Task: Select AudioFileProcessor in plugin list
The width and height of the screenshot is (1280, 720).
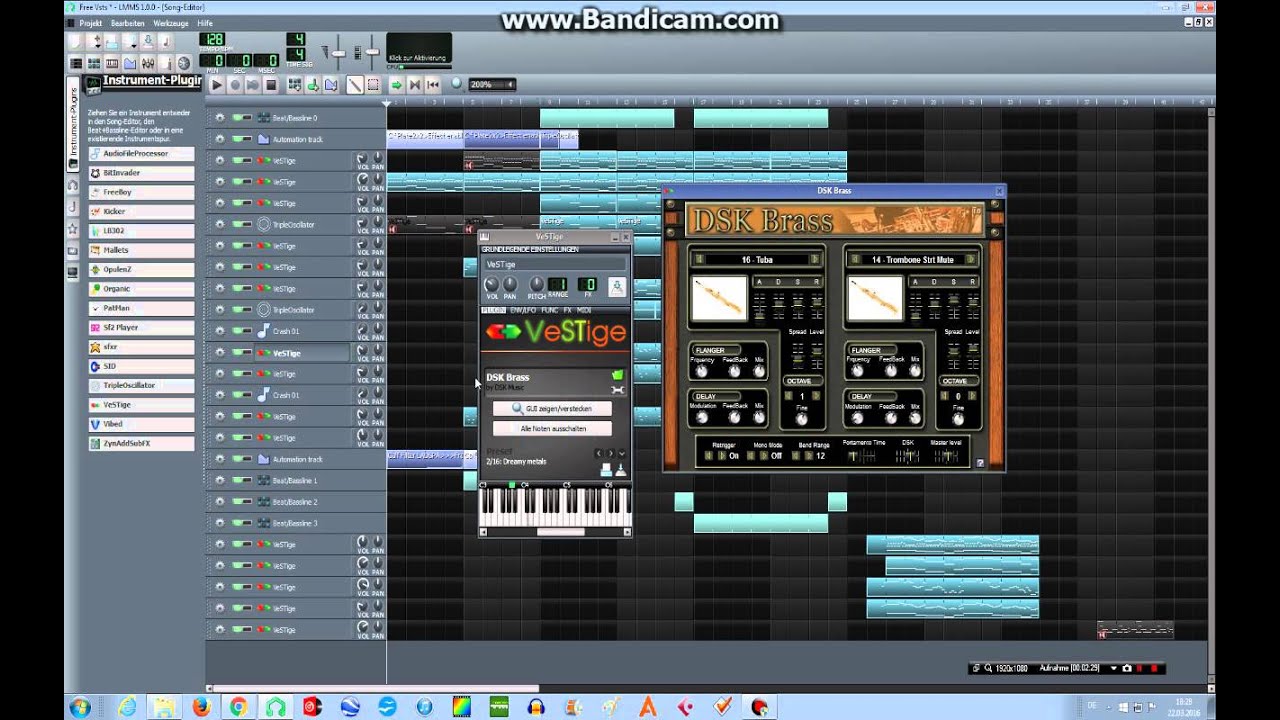Action: (140, 154)
